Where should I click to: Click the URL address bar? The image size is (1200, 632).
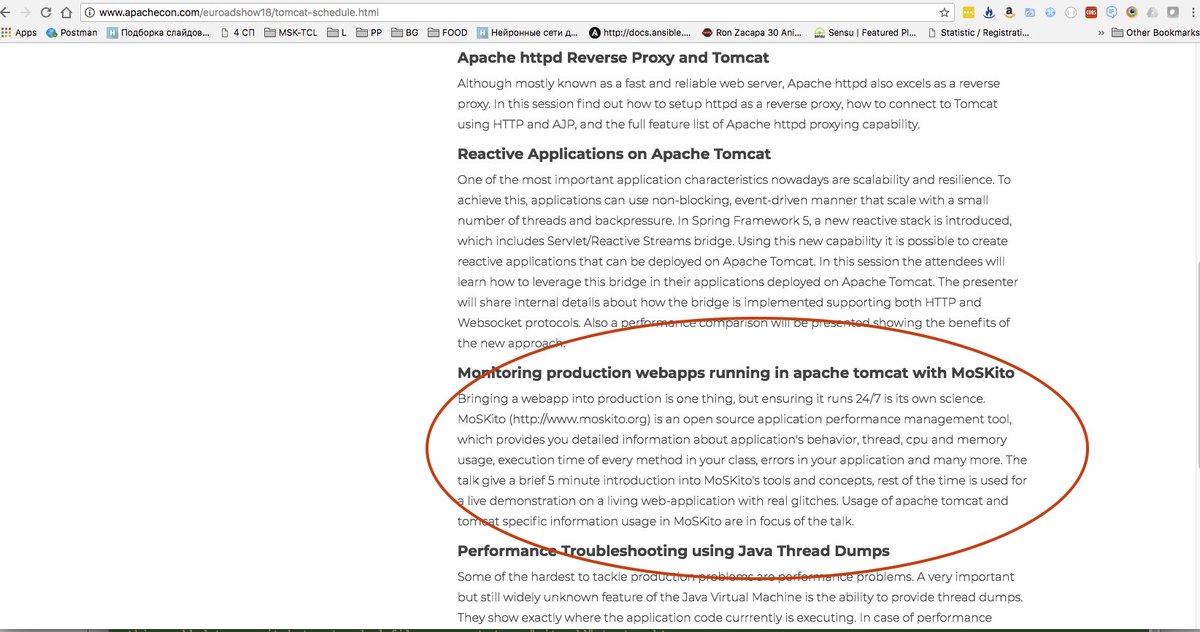(x=515, y=13)
